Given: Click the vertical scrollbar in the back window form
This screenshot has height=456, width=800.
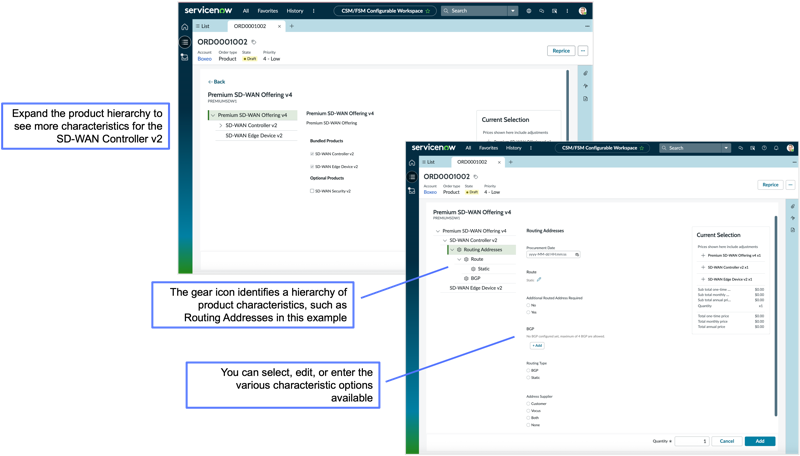Looking at the screenshot, I should pyautogui.click(x=567, y=105).
